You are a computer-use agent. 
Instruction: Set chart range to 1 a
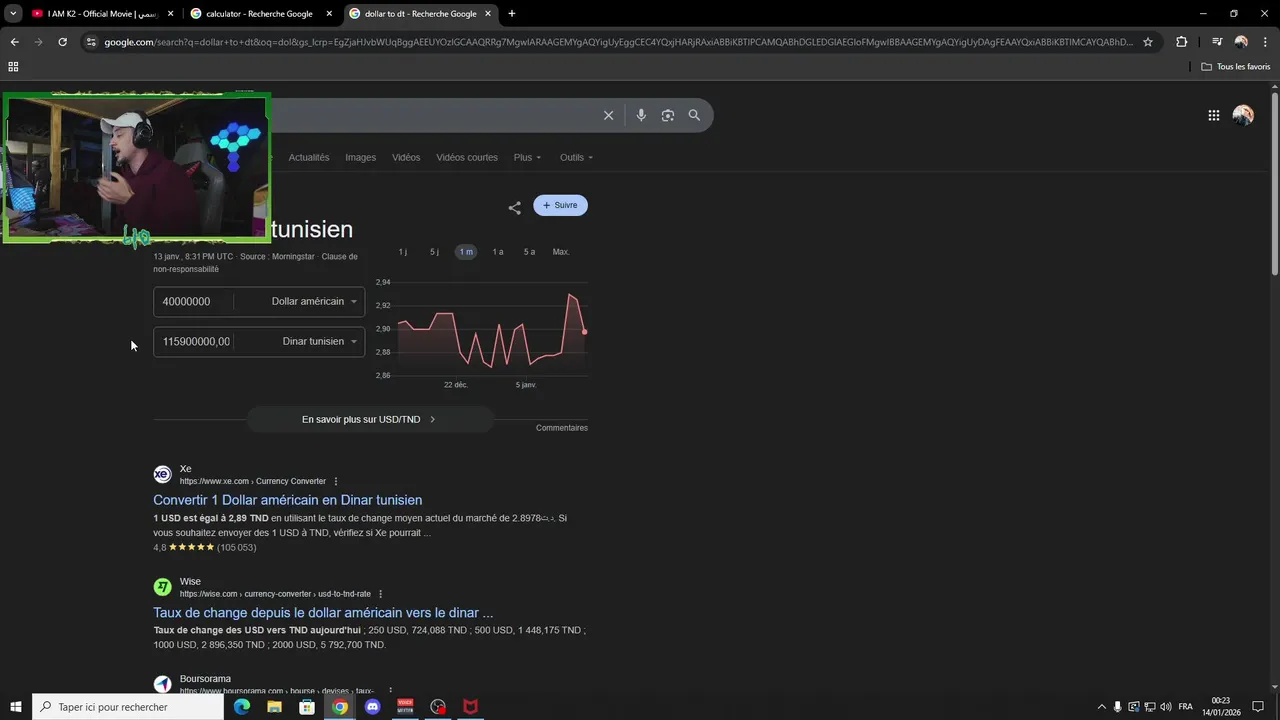click(x=498, y=252)
